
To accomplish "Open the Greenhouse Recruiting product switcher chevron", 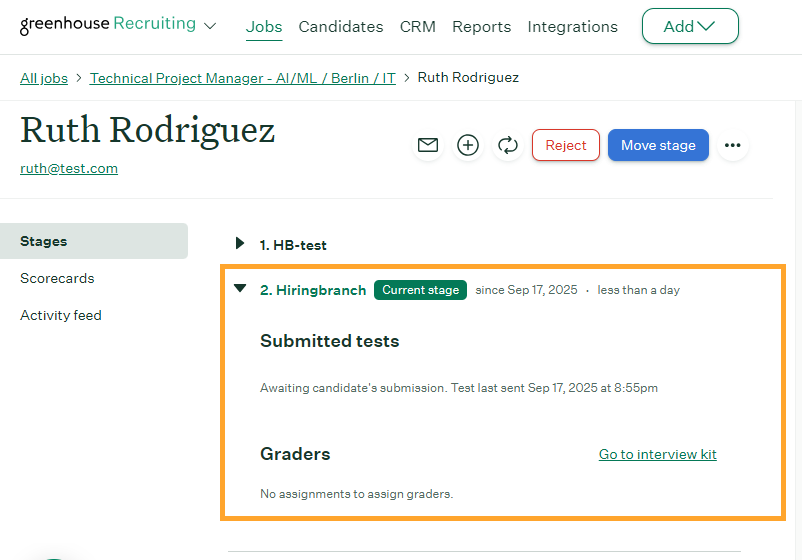I will [x=210, y=26].
